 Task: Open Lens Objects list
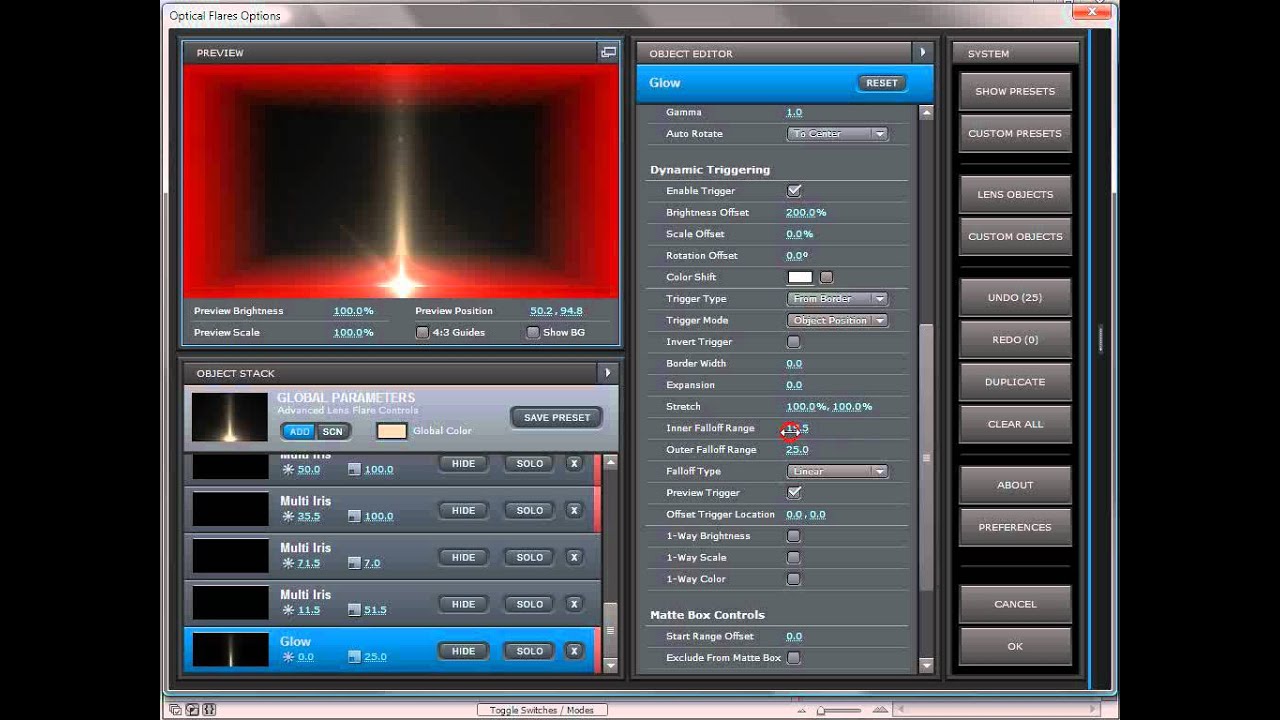[x=1015, y=194]
